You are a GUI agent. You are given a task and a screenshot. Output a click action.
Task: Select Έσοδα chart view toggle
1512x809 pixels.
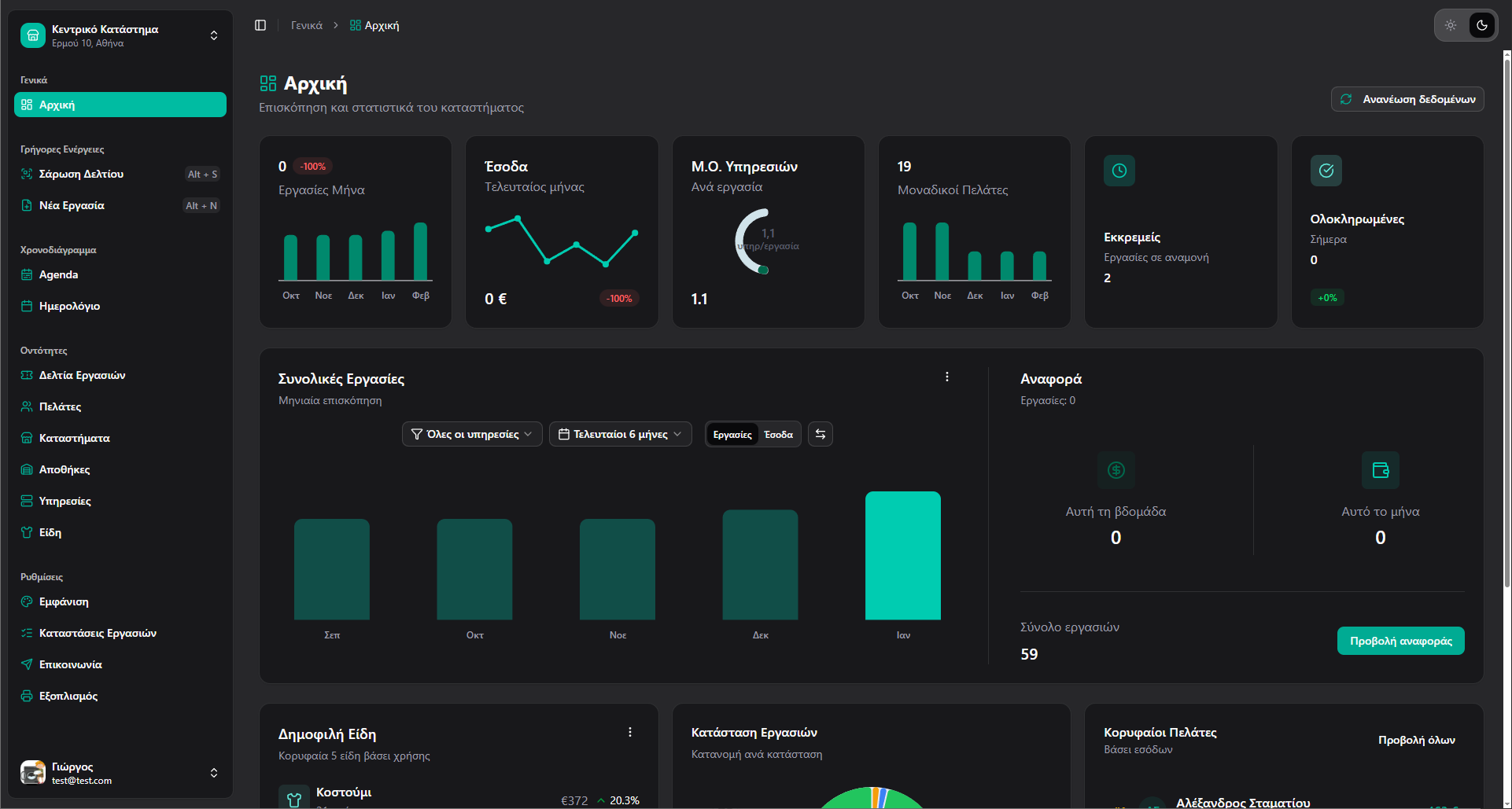pos(779,435)
